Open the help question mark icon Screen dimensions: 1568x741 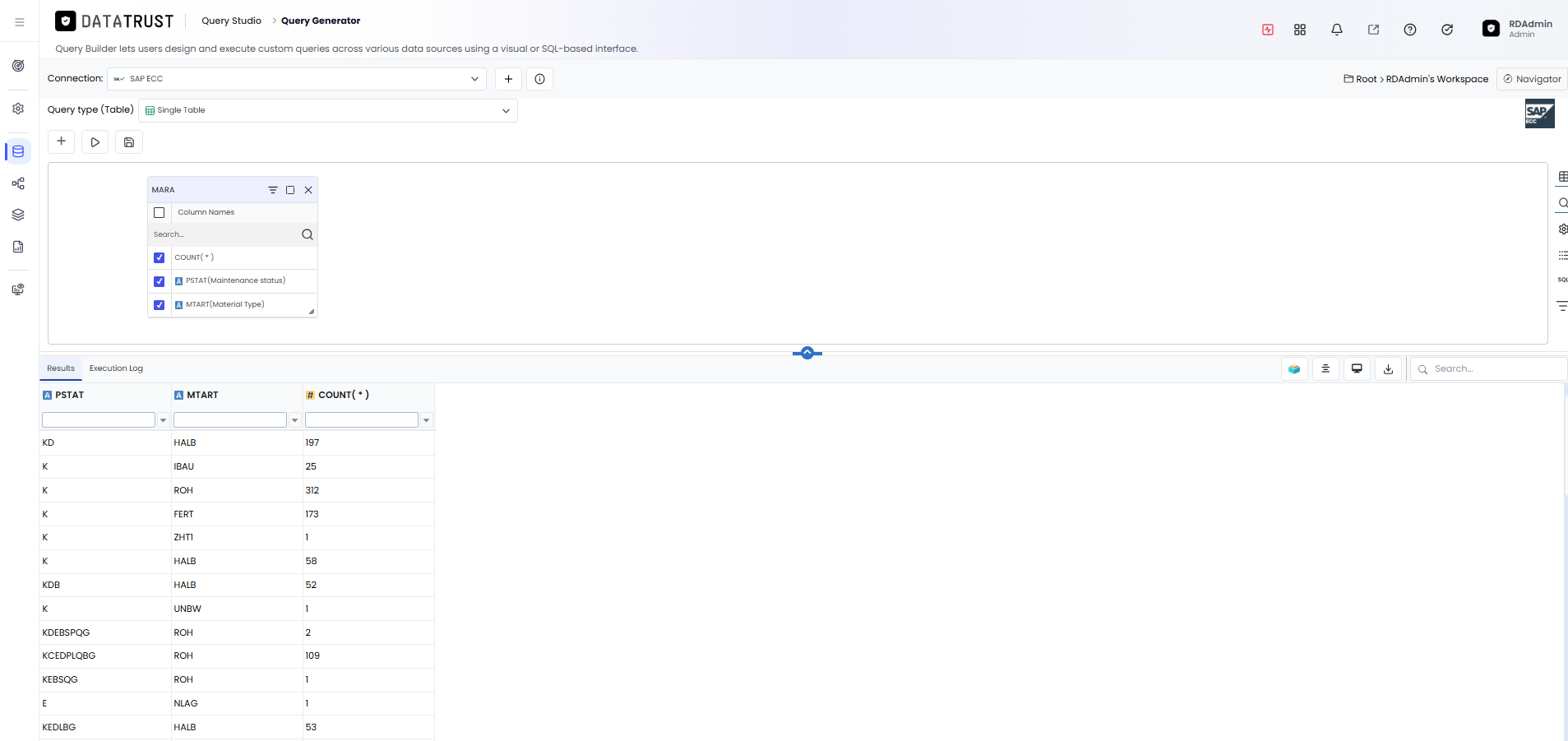pyautogui.click(x=1410, y=30)
